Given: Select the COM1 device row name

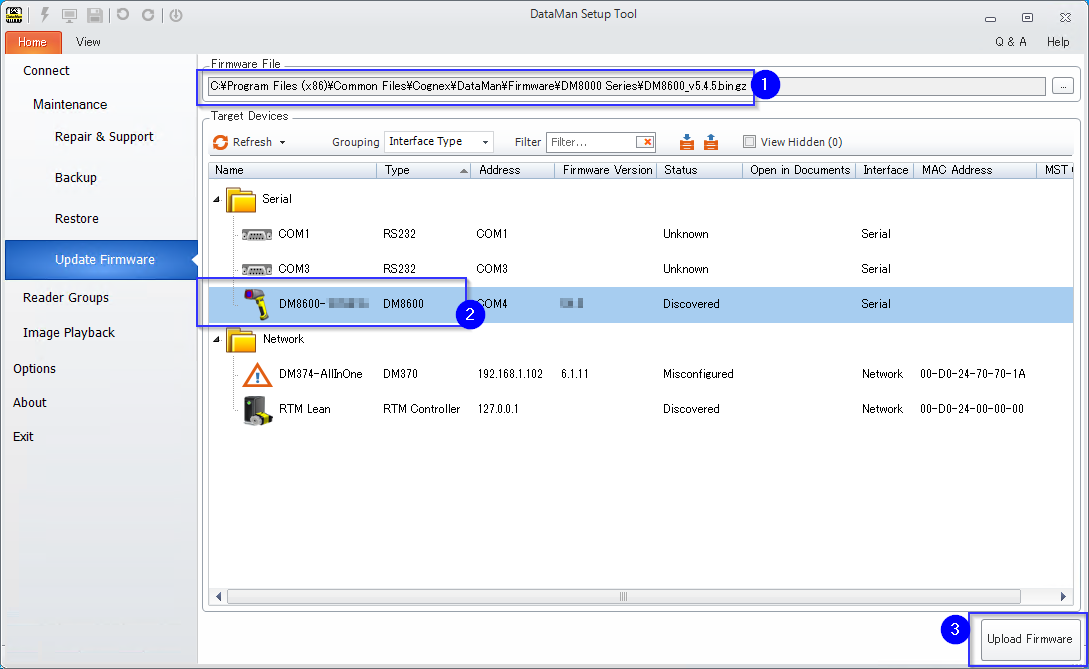Looking at the screenshot, I should pyautogui.click(x=294, y=234).
